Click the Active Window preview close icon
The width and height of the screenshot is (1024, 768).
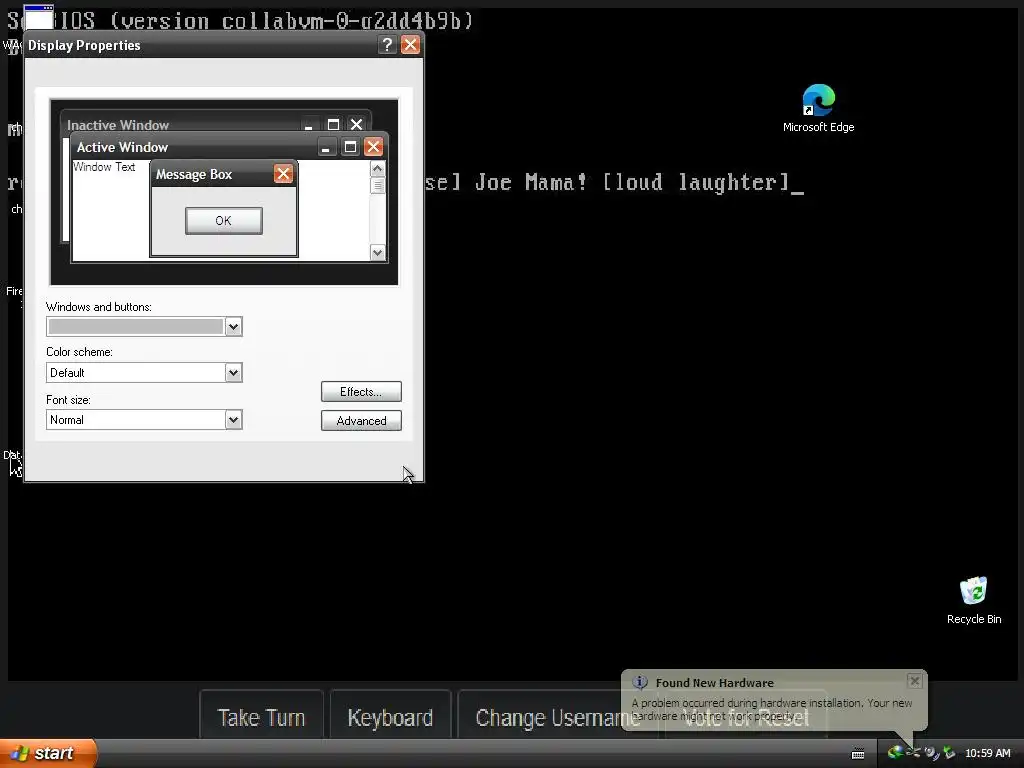pyautogui.click(x=373, y=147)
